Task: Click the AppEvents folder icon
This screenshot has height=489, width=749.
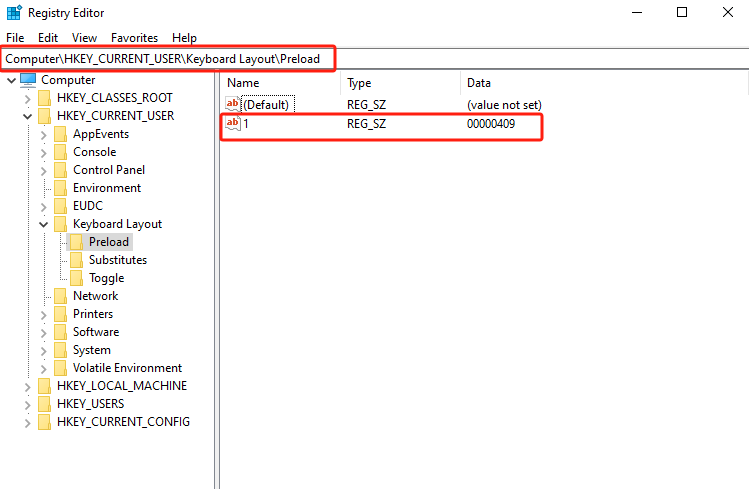Action: coord(60,134)
